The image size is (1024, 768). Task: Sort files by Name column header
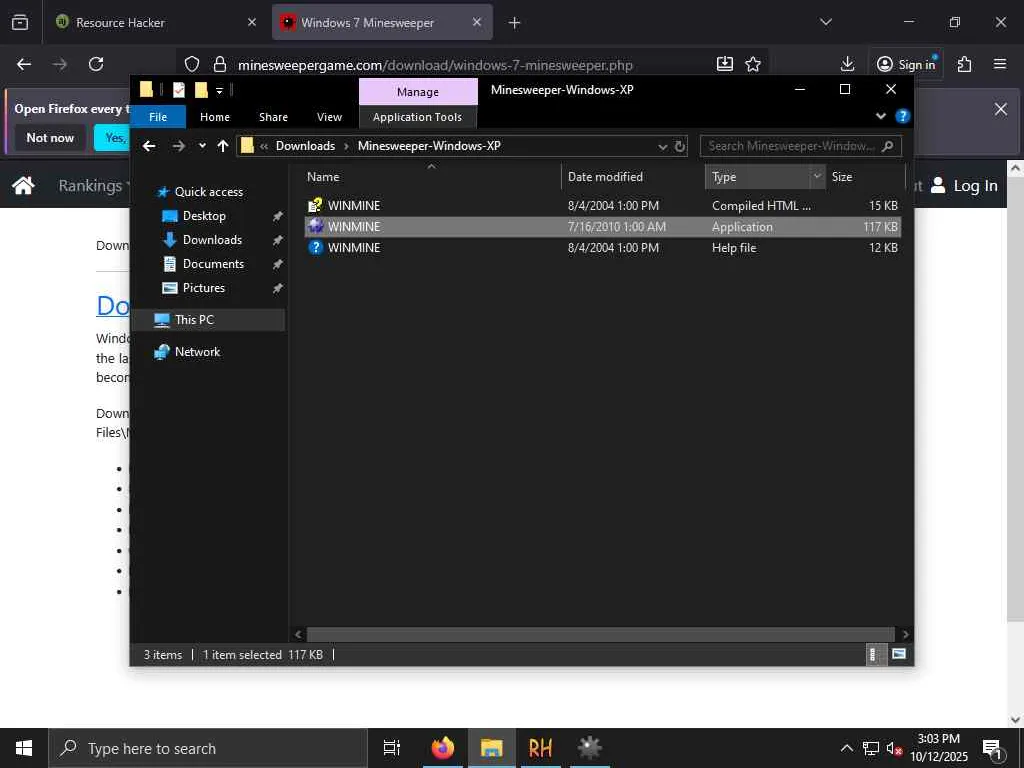tap(431, 177)
